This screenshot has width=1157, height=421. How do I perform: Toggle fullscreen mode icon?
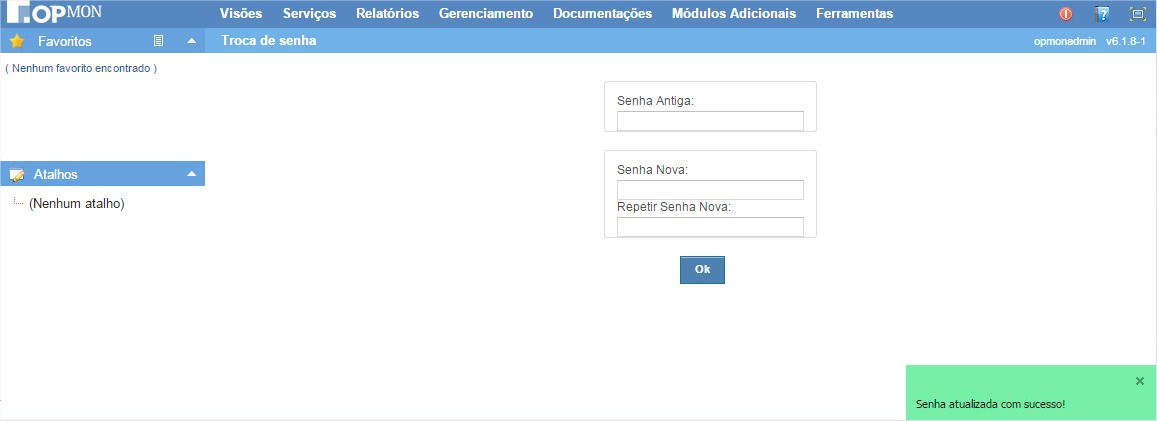(x=1137, y=14)
